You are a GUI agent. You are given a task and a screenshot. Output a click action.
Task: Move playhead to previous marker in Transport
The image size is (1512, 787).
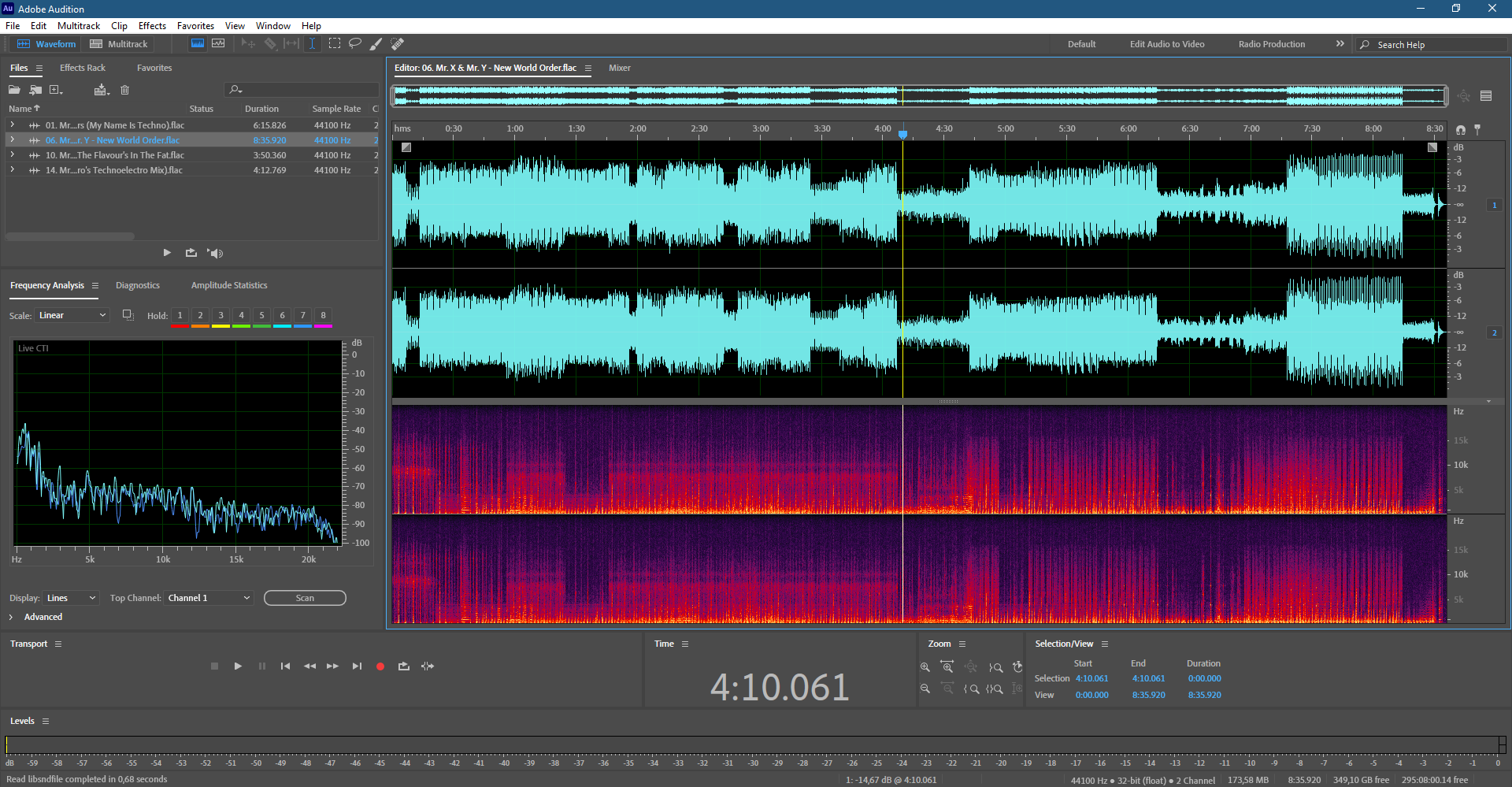click(285, 666)
